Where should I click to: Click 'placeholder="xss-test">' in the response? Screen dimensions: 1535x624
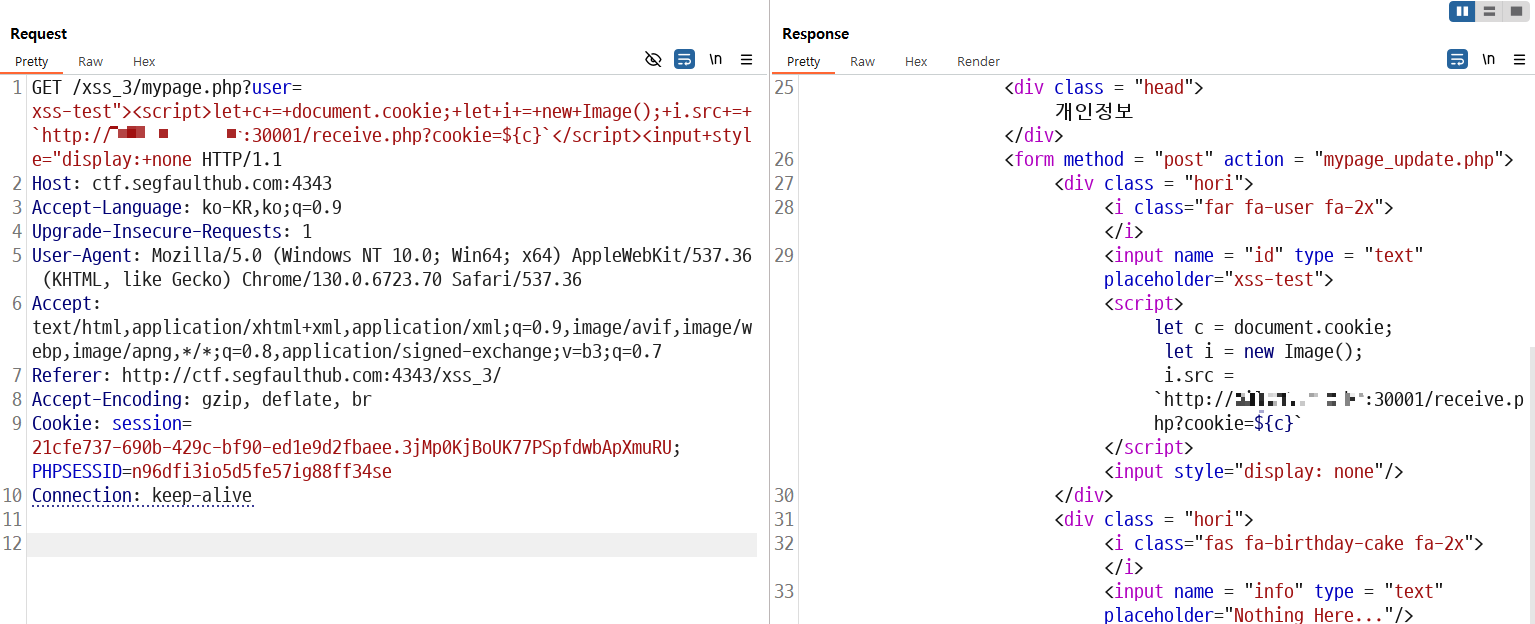pyautogui.click(x=1219, y=279)
